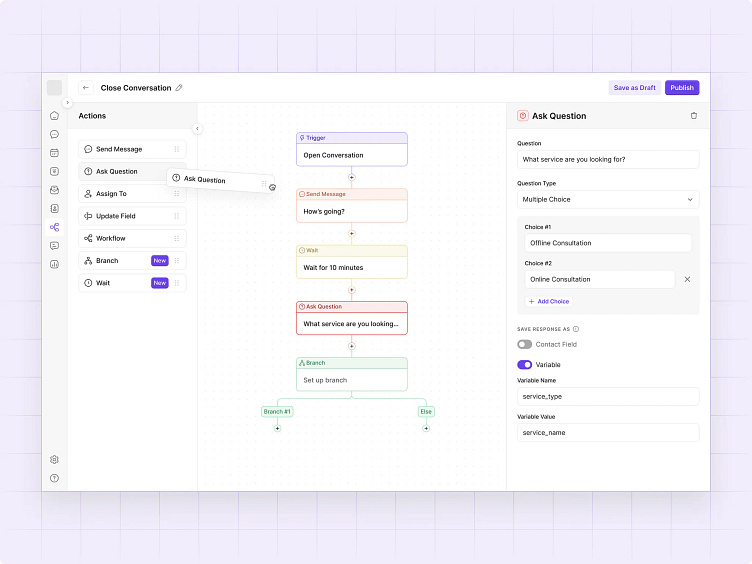Edit the Variable Value field
Screen dimensions: 752x564
[x=608, y=433]
